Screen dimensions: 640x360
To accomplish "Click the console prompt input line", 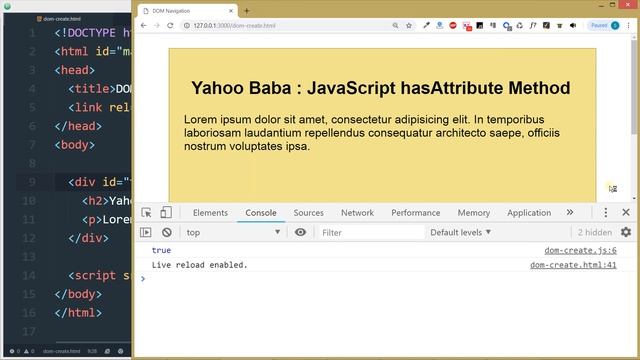I will click(384, 279).
